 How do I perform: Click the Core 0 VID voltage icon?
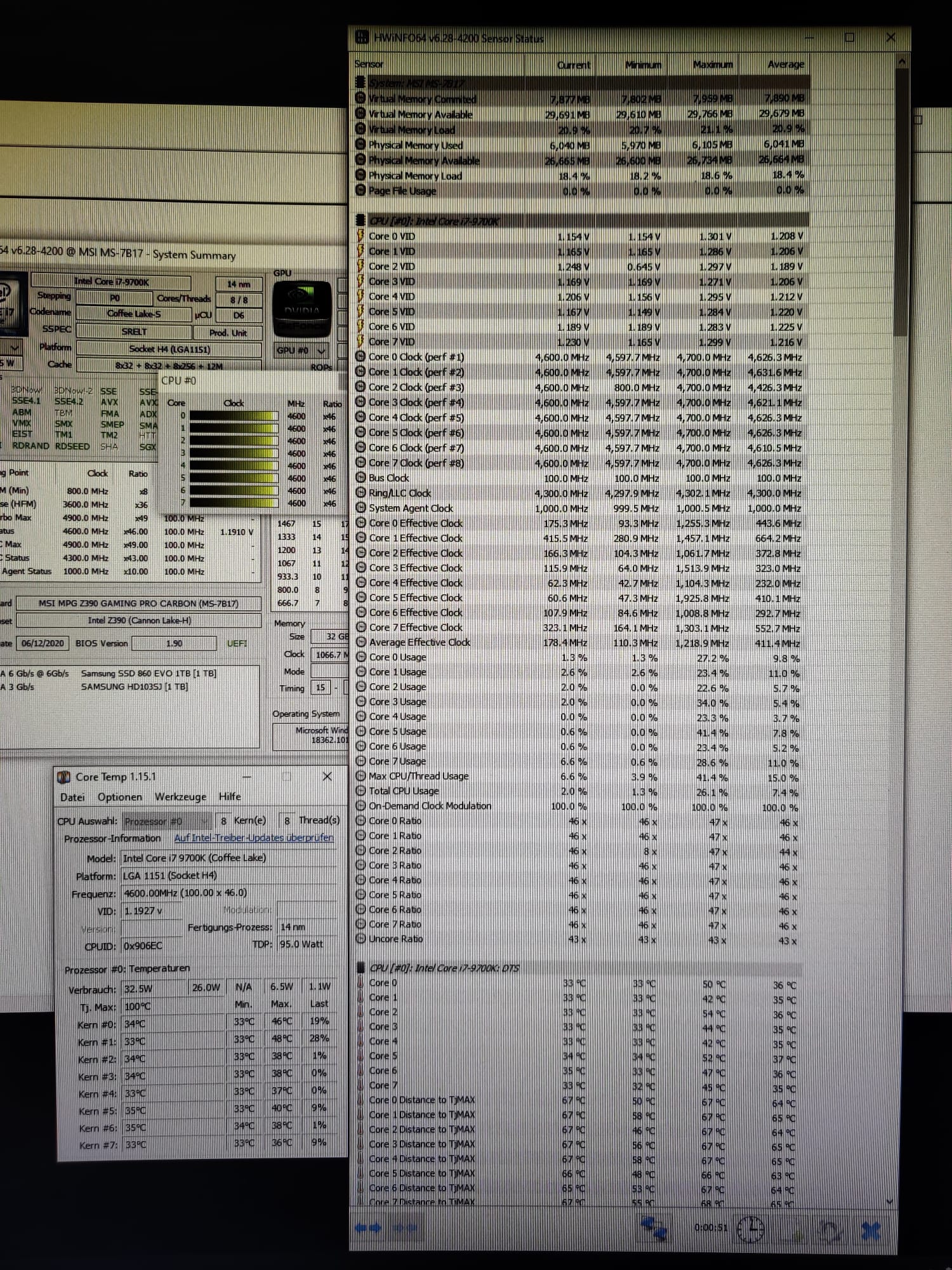(x=360, y=236)
